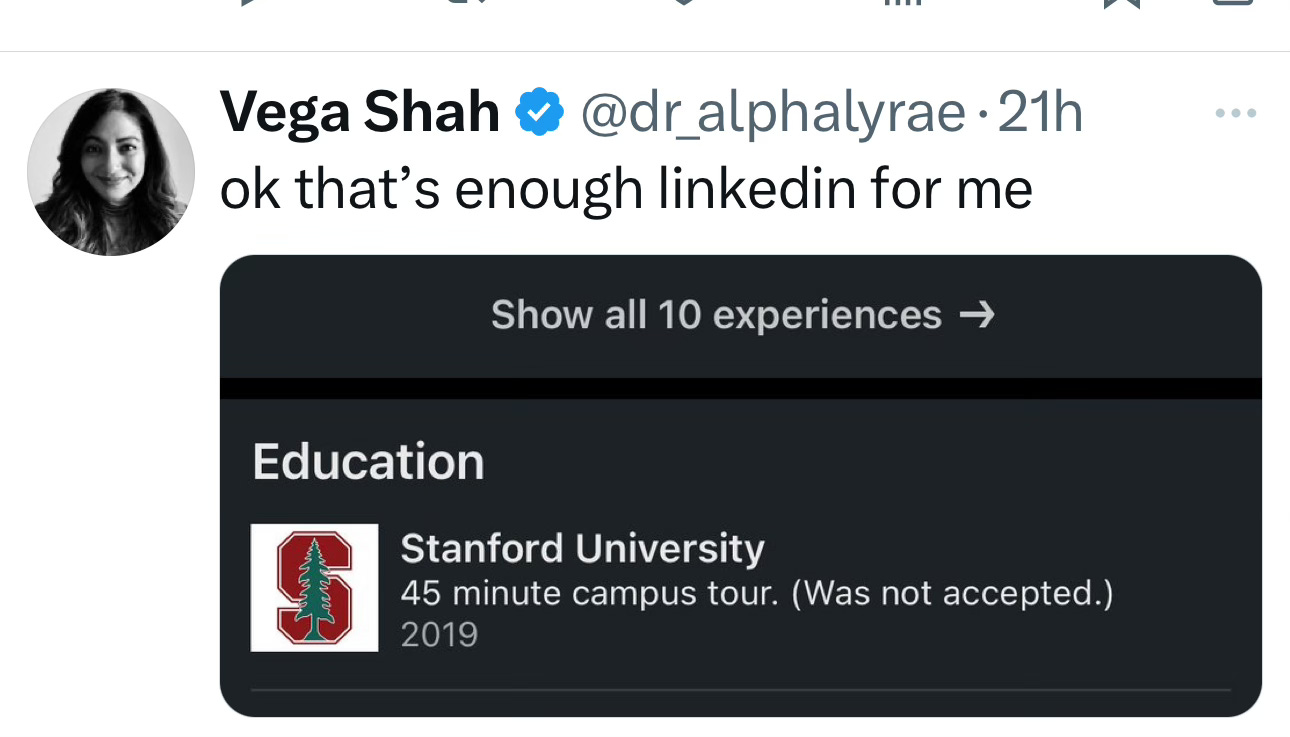This screenshot has width=1290, height=737.
Task: Bookmark the tweet above
Action: [1118, 3]
